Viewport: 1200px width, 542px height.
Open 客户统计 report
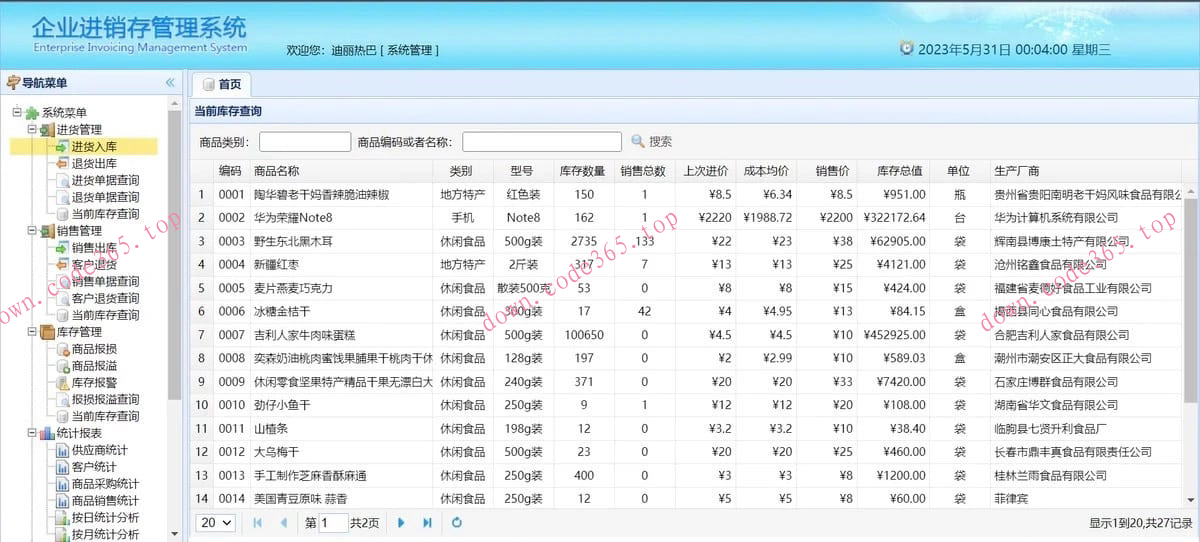(92, 467)
